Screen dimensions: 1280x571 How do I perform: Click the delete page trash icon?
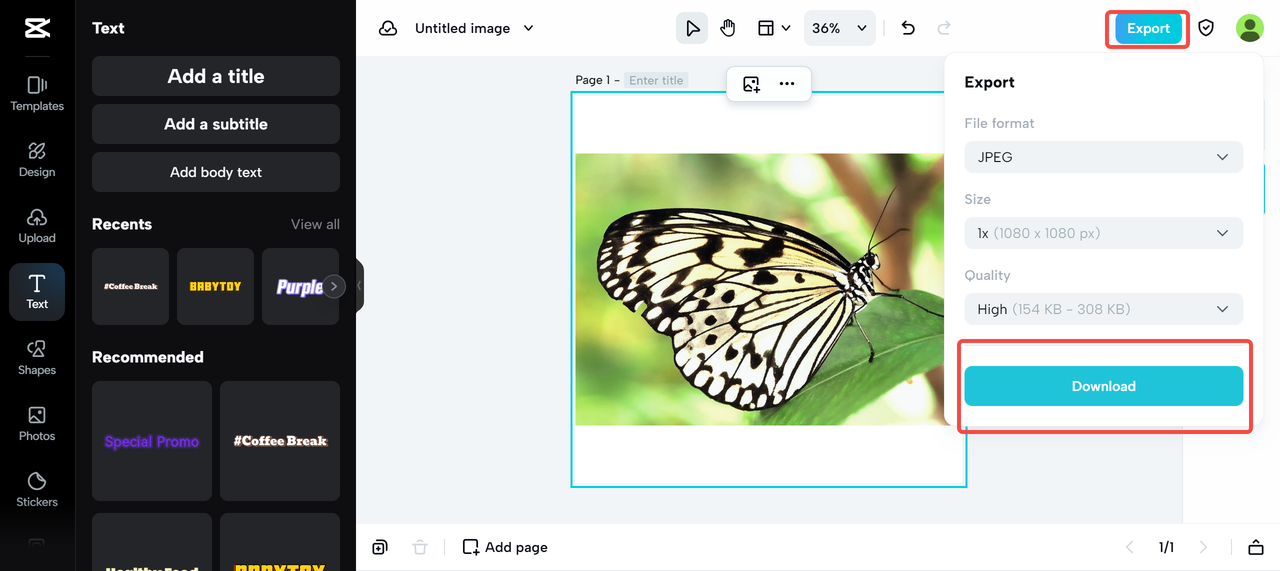(x=420, y=547)
